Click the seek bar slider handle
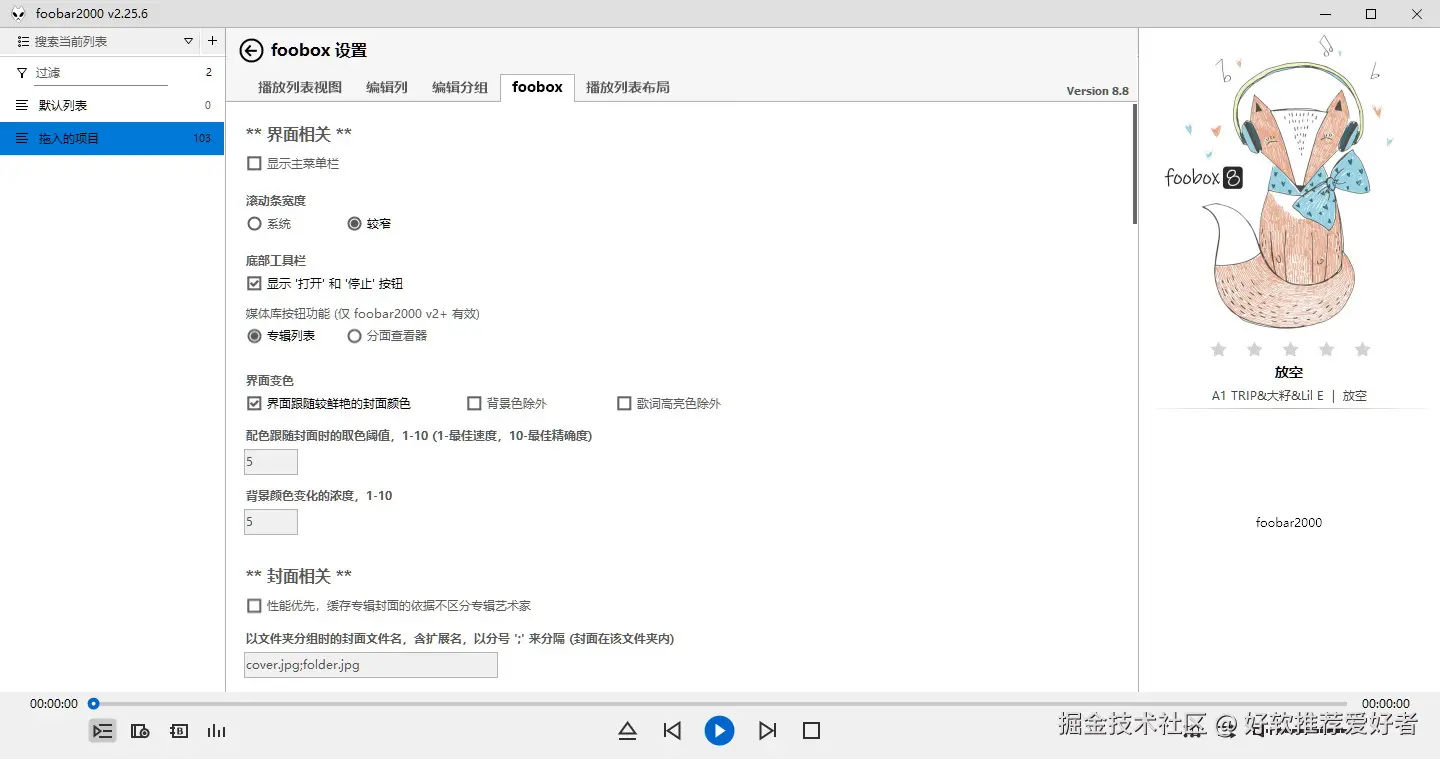This screenshot has width=1440, height=759. point(94,703)
